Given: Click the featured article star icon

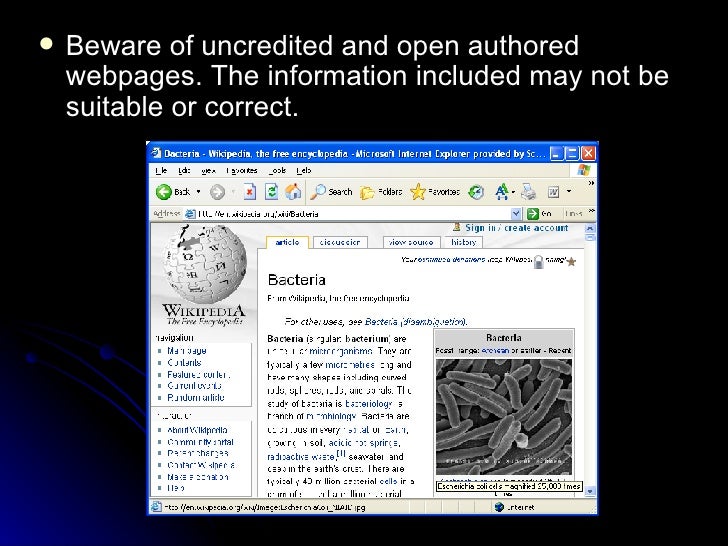Looking at the screenshot, I should click(571, 261).
